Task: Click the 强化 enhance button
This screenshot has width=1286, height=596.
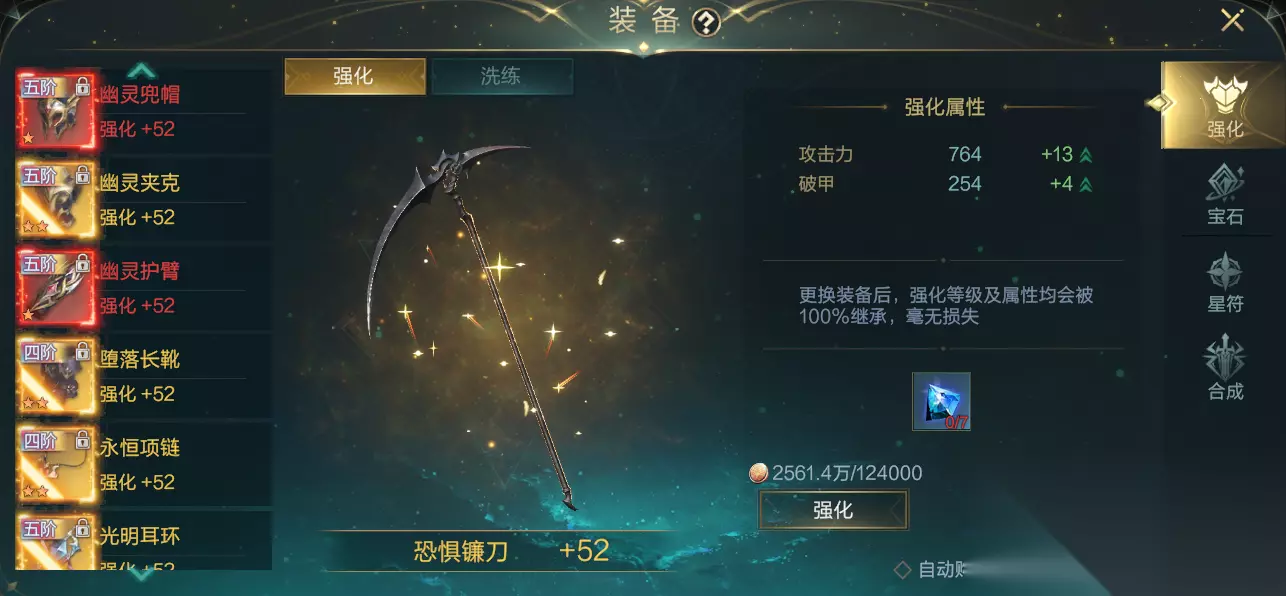Action: pyautogui.click(x=833, y=510)
